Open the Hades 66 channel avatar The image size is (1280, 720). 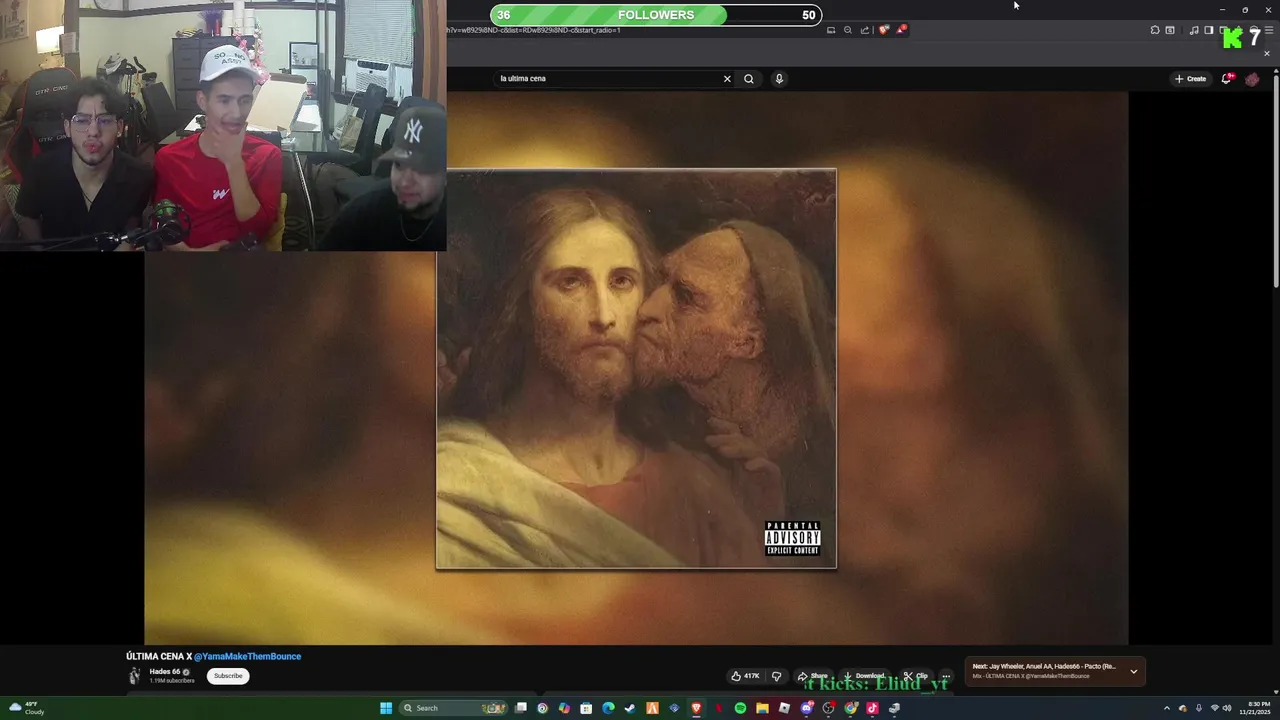(x=135, y=676)
